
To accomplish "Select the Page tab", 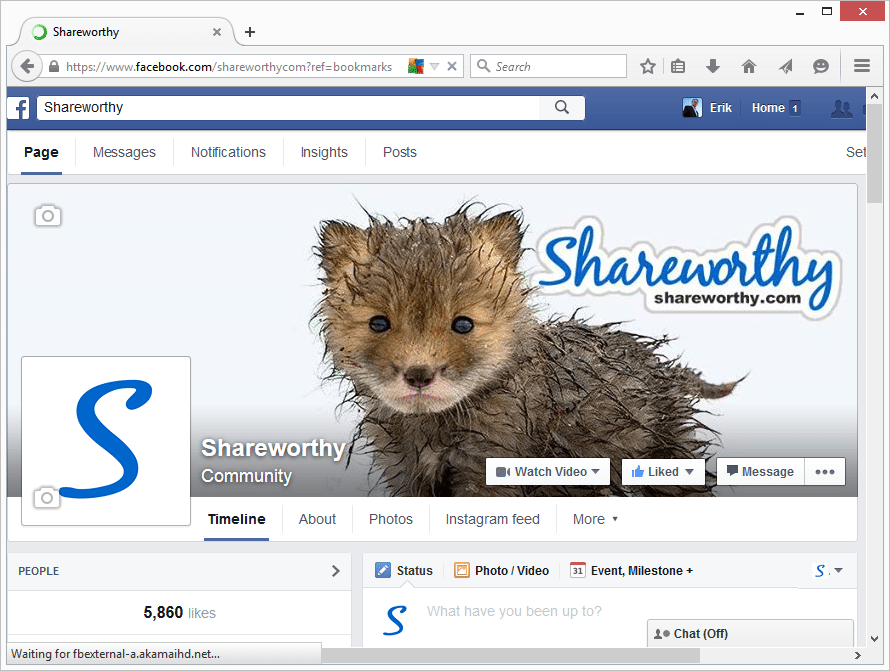I will pos(41,152).
